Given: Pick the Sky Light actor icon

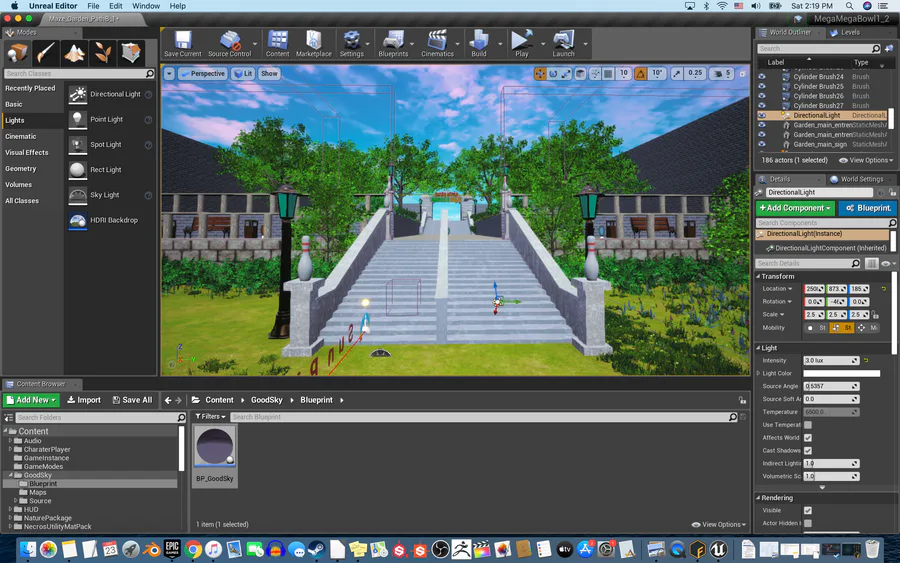Looking at the screenshot, I should pyautogui.click(x=77, y=195).
